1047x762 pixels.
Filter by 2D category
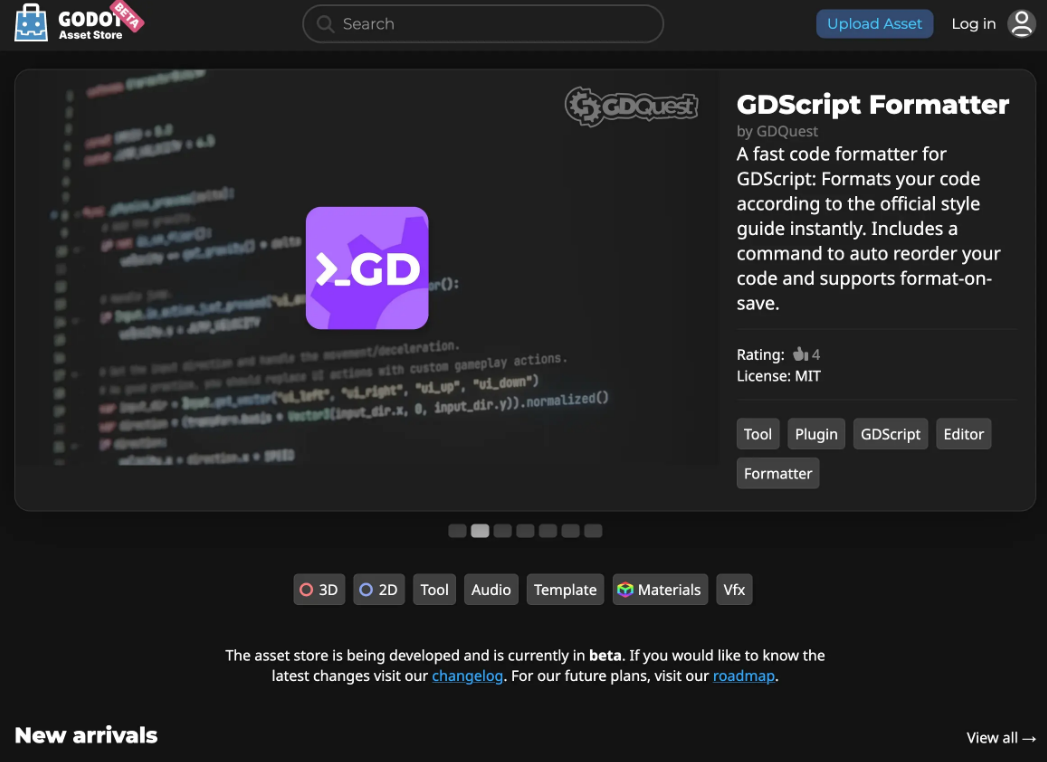(379, 590)
